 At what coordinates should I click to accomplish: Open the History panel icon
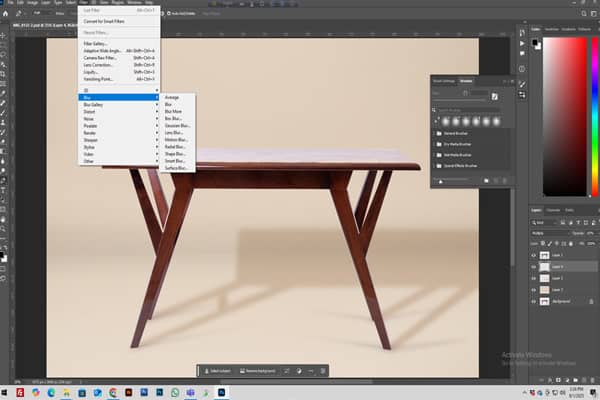pos(522,33)
